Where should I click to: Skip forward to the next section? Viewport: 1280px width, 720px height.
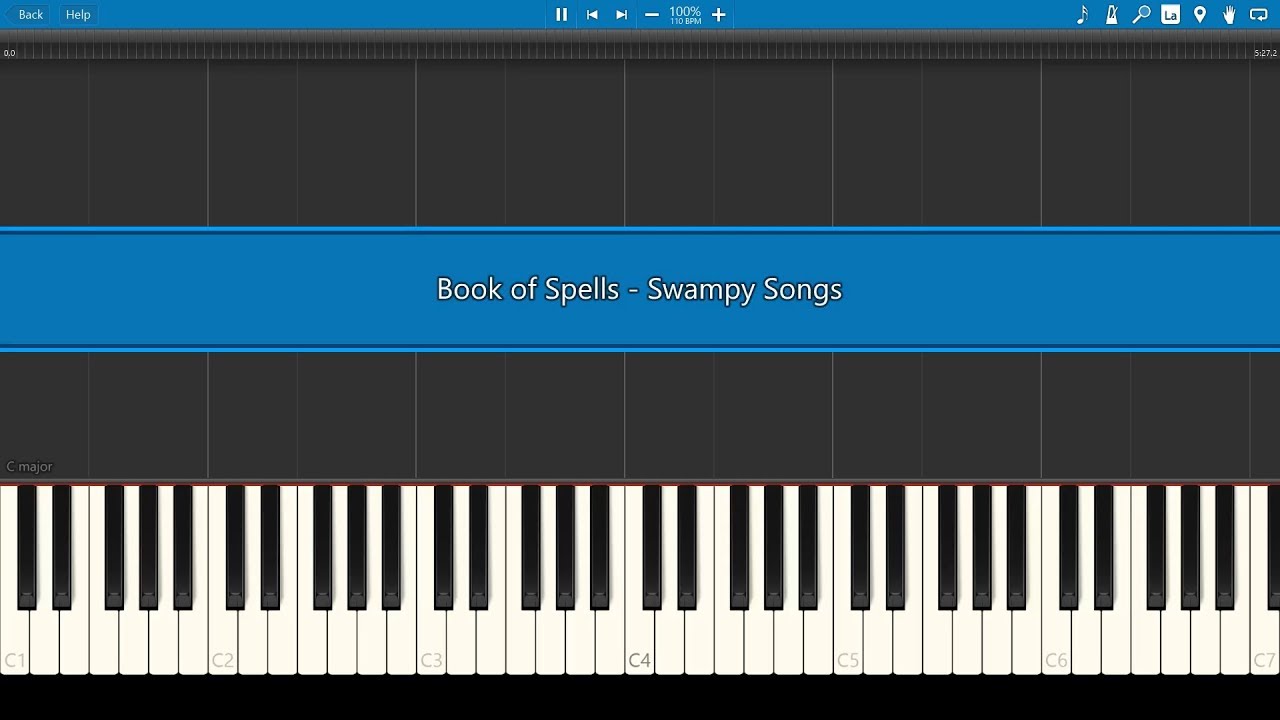(621, 14)
